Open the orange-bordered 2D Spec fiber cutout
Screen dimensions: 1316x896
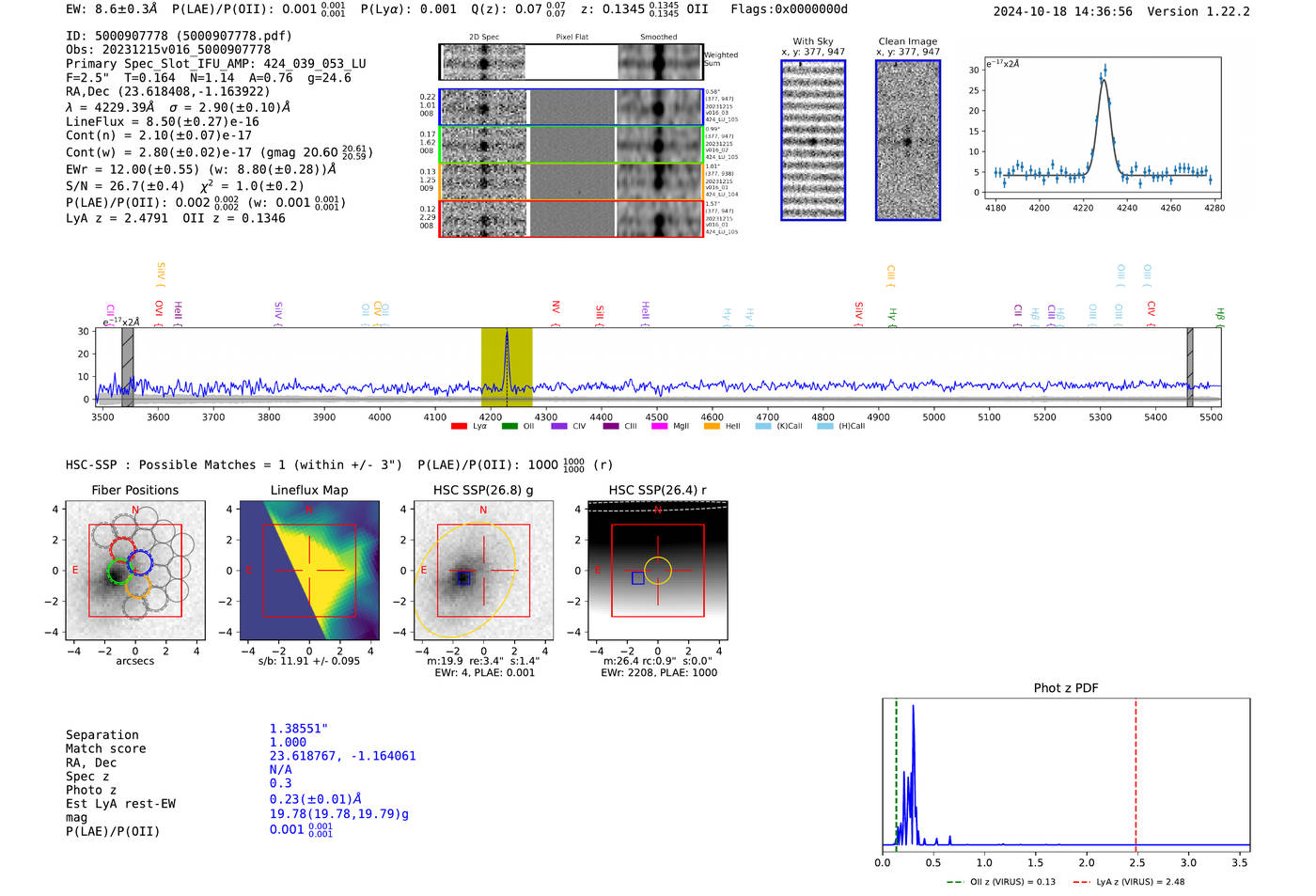coord(483,181)
